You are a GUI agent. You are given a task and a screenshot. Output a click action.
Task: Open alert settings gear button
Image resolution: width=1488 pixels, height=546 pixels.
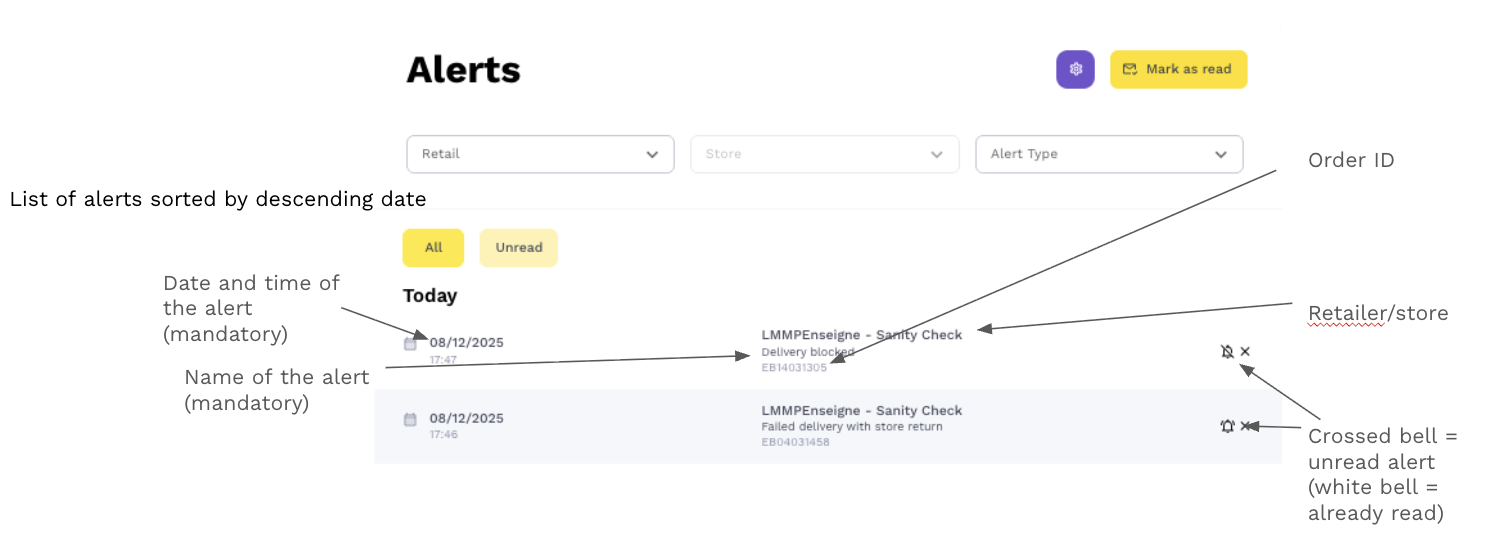click(x=1076, y=69)
